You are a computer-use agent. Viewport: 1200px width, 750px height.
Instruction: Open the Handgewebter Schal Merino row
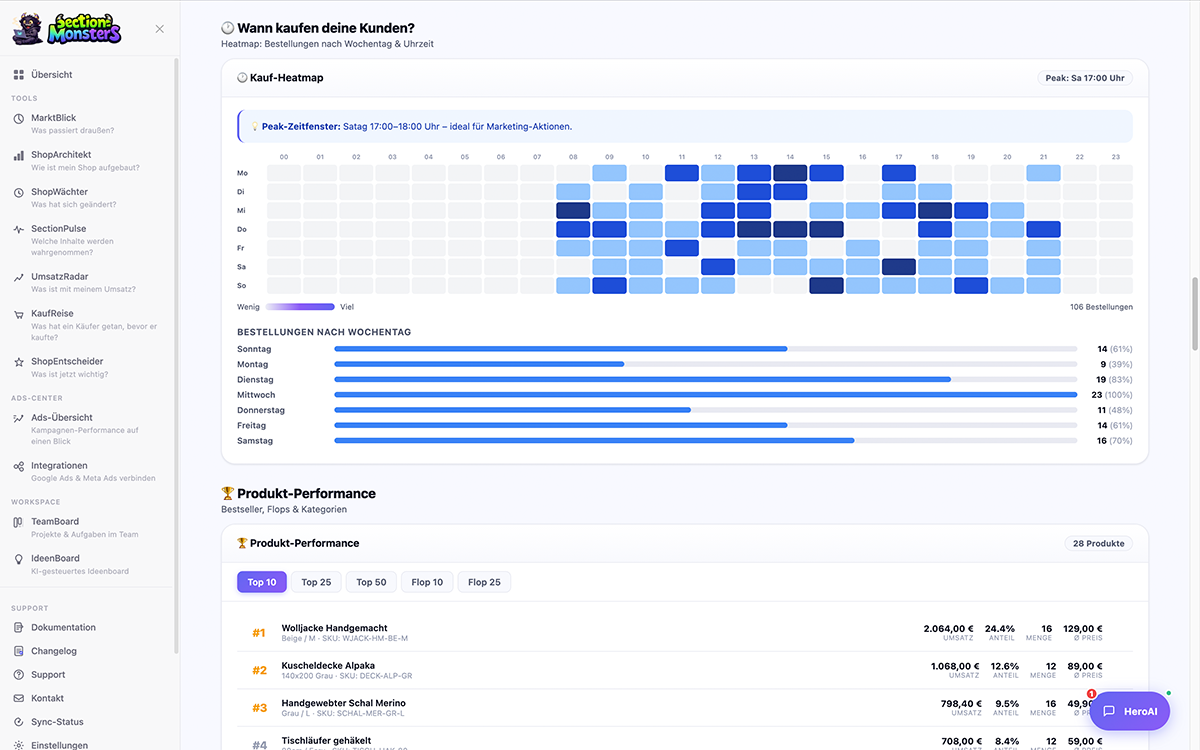[x=685, y=708]
